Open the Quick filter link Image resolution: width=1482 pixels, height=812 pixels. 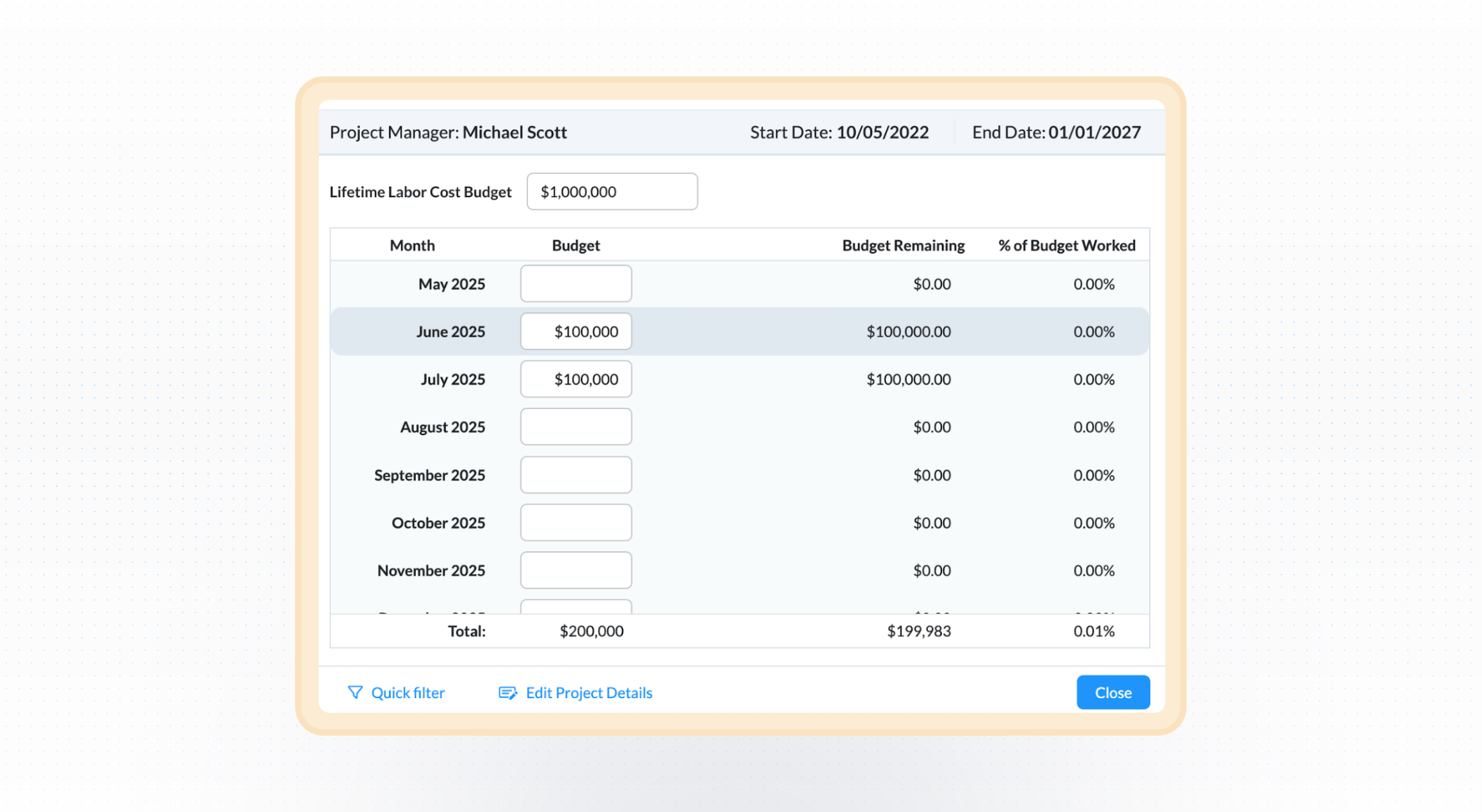(x=408, y=692)
